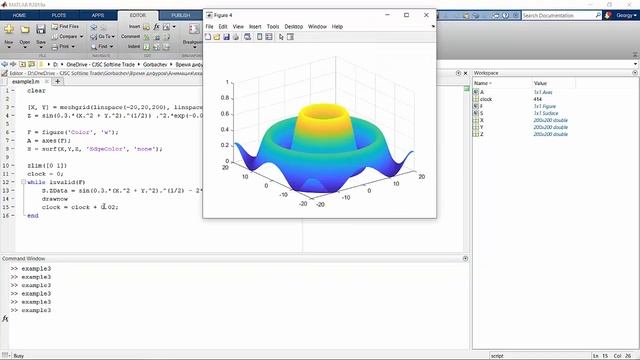Screen dimensions: 640x360
Task: Click Gorbachev folder in address bar
Action: [155, 64]
